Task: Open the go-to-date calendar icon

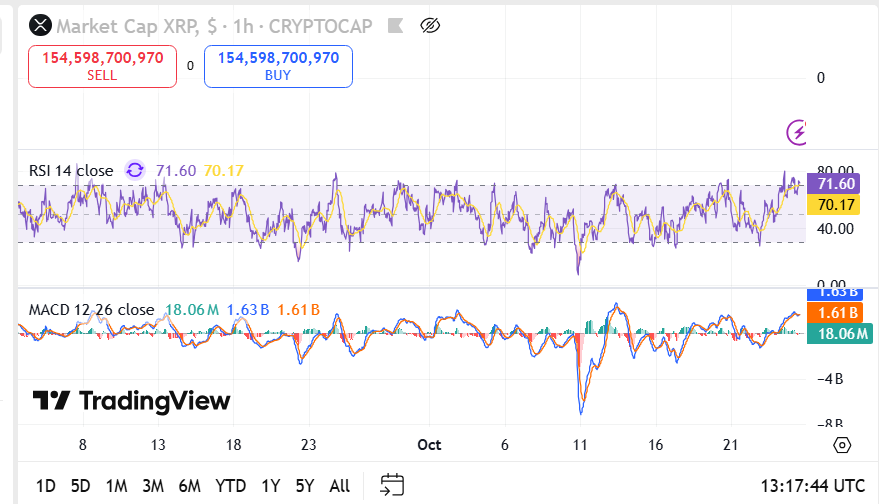Action: 391,486
